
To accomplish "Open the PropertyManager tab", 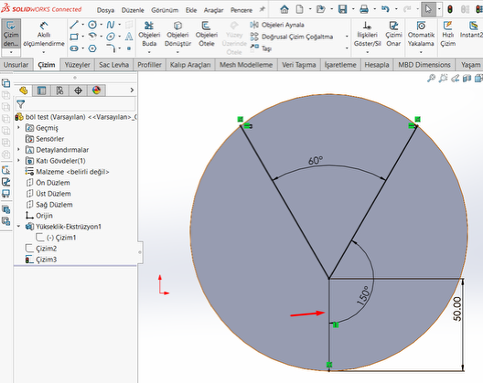I will (42, 90).
